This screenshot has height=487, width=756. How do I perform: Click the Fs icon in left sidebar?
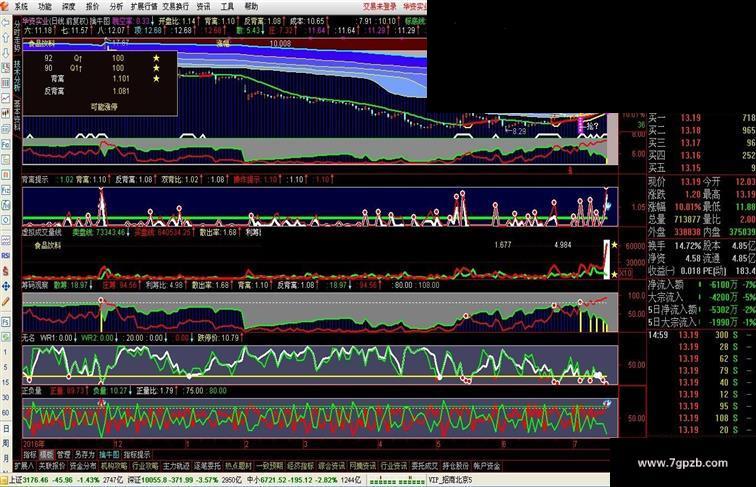[x=5, y=322]
